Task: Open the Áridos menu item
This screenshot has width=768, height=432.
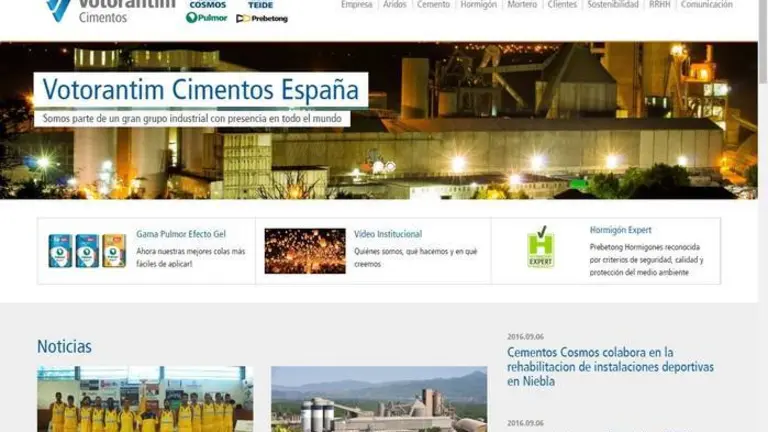Action: pos(394,5)
